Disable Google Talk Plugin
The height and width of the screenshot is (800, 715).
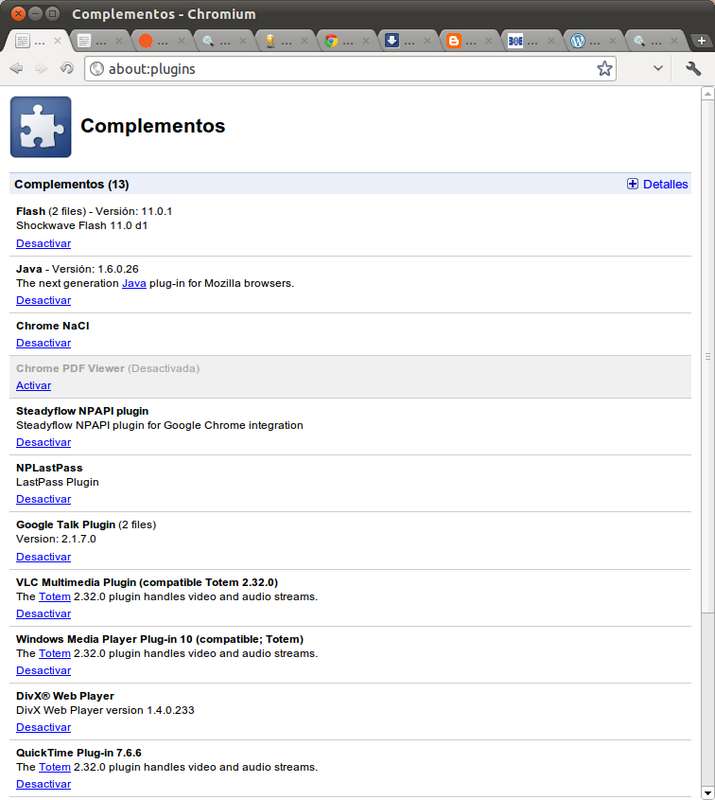[43, 557]
